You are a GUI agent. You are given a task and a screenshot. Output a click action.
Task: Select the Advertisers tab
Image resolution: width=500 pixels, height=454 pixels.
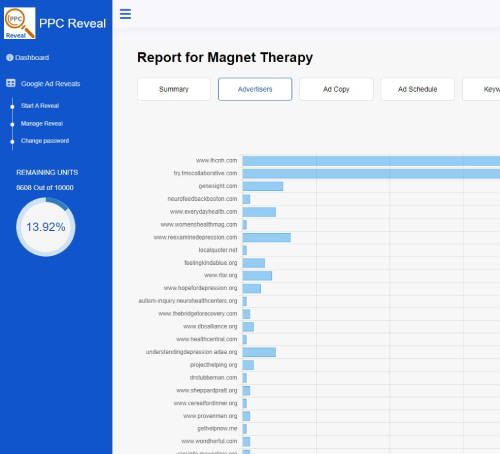click(x=255, y=89)
